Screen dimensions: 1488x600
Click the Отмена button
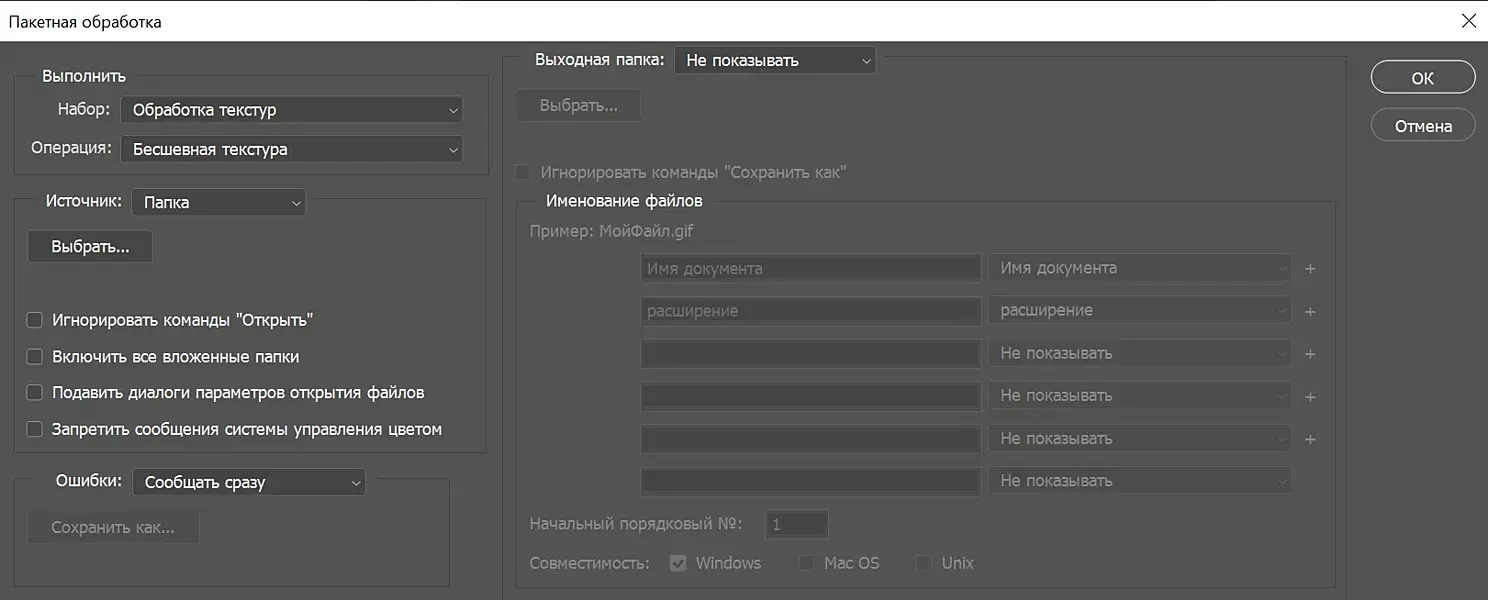tap(1423, 126)
